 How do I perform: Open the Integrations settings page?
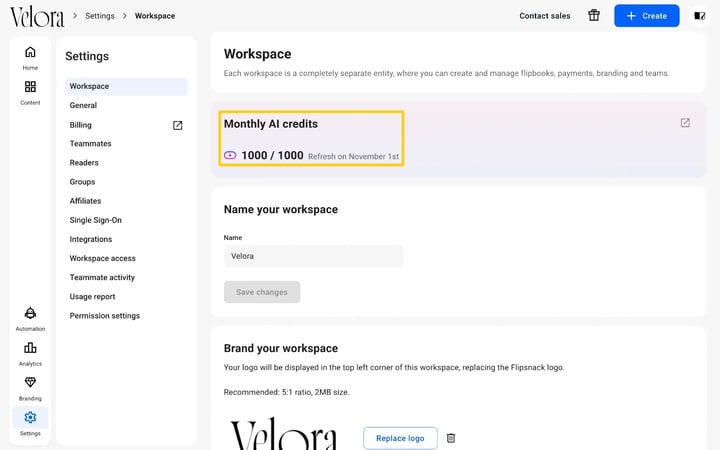[91, 239]
